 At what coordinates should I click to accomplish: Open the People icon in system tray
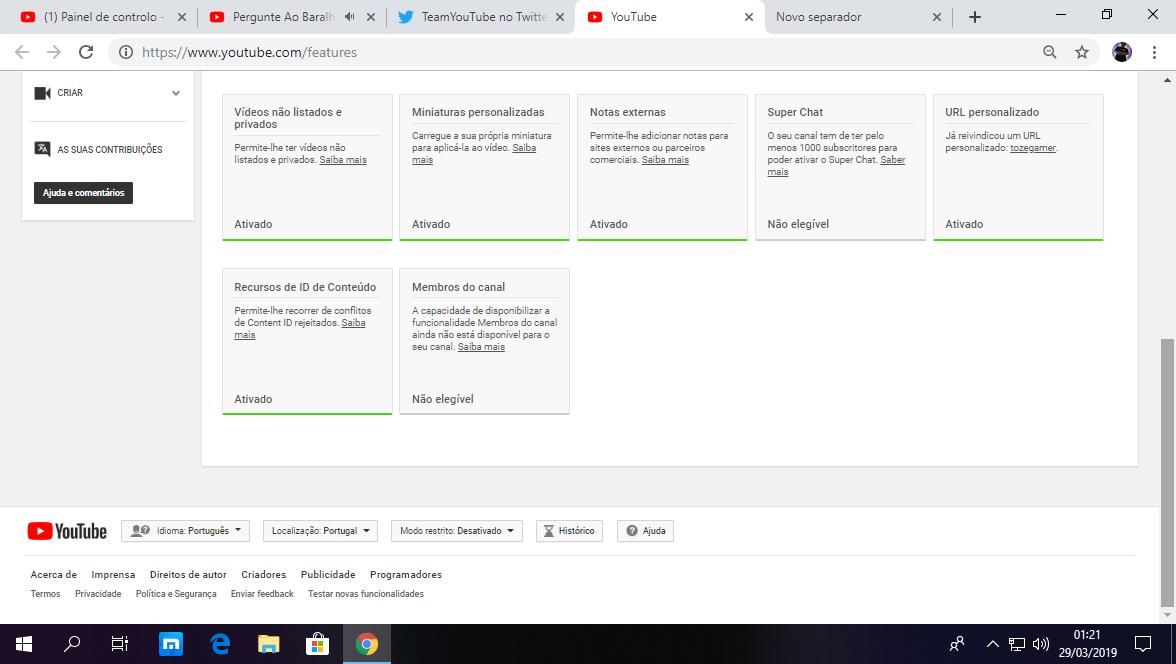point(957,644)
